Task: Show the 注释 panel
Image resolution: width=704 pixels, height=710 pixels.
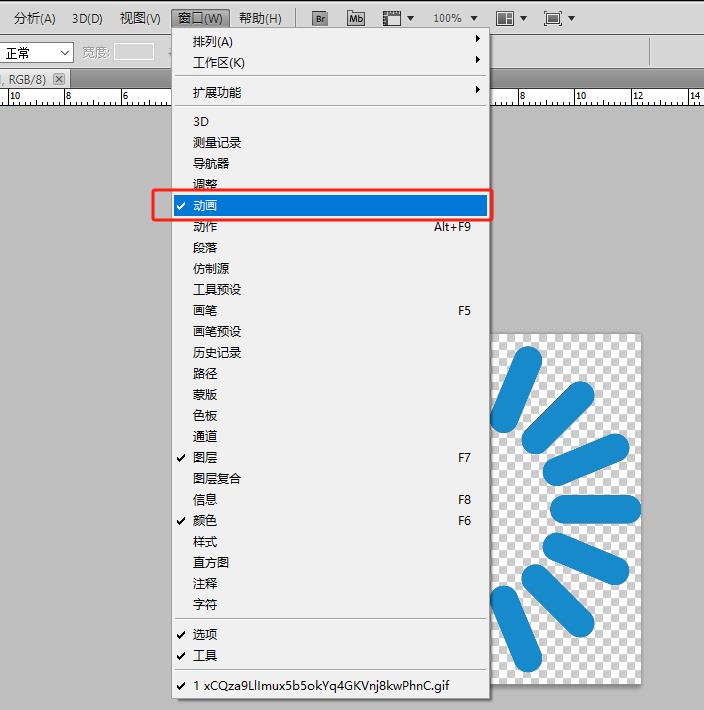Action: pyautogui.click(x=330, y=583)
